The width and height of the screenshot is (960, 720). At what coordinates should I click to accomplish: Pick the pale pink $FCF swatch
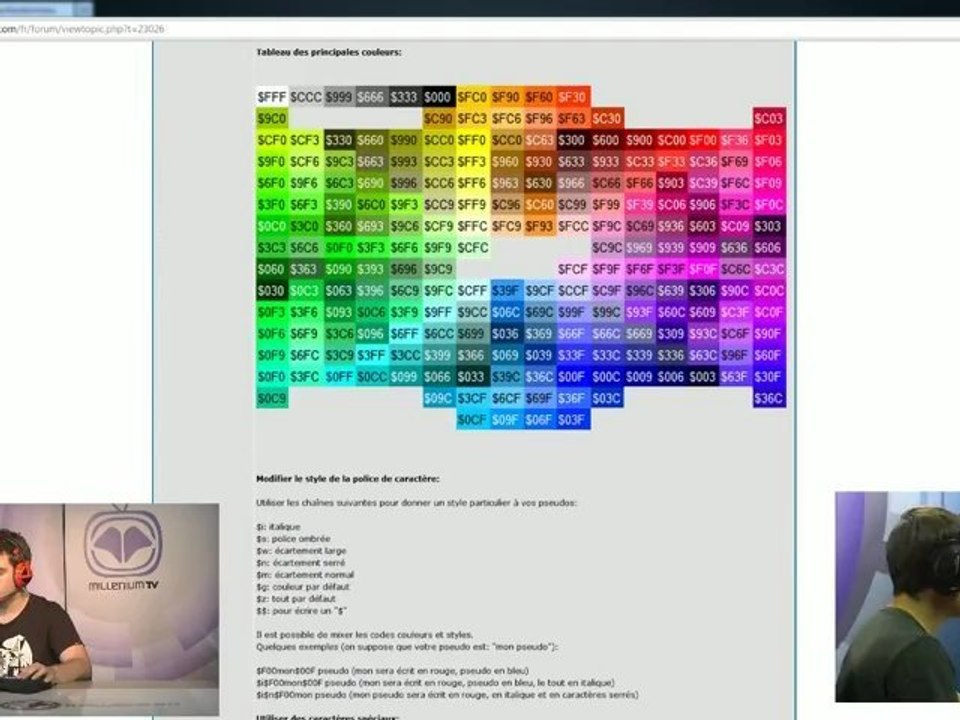pos(572,269)
